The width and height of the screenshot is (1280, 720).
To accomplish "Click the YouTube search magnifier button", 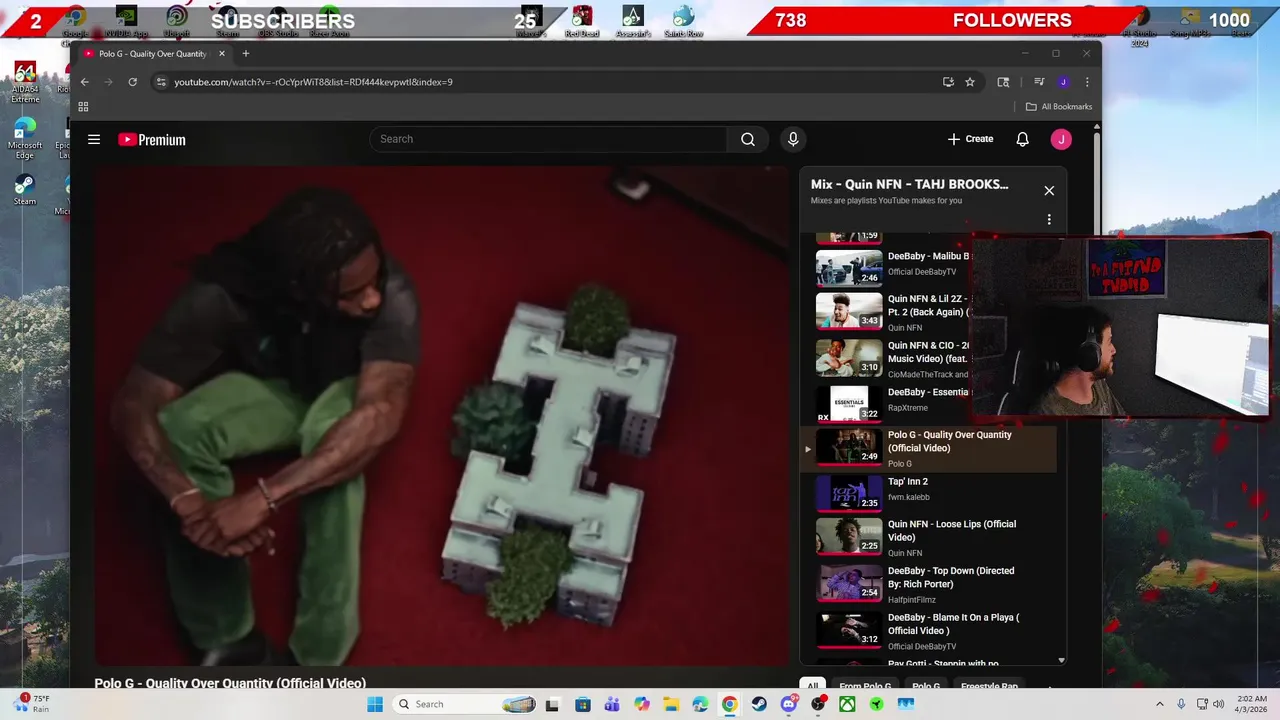I will pyautogui.click(x=748, y=139).
